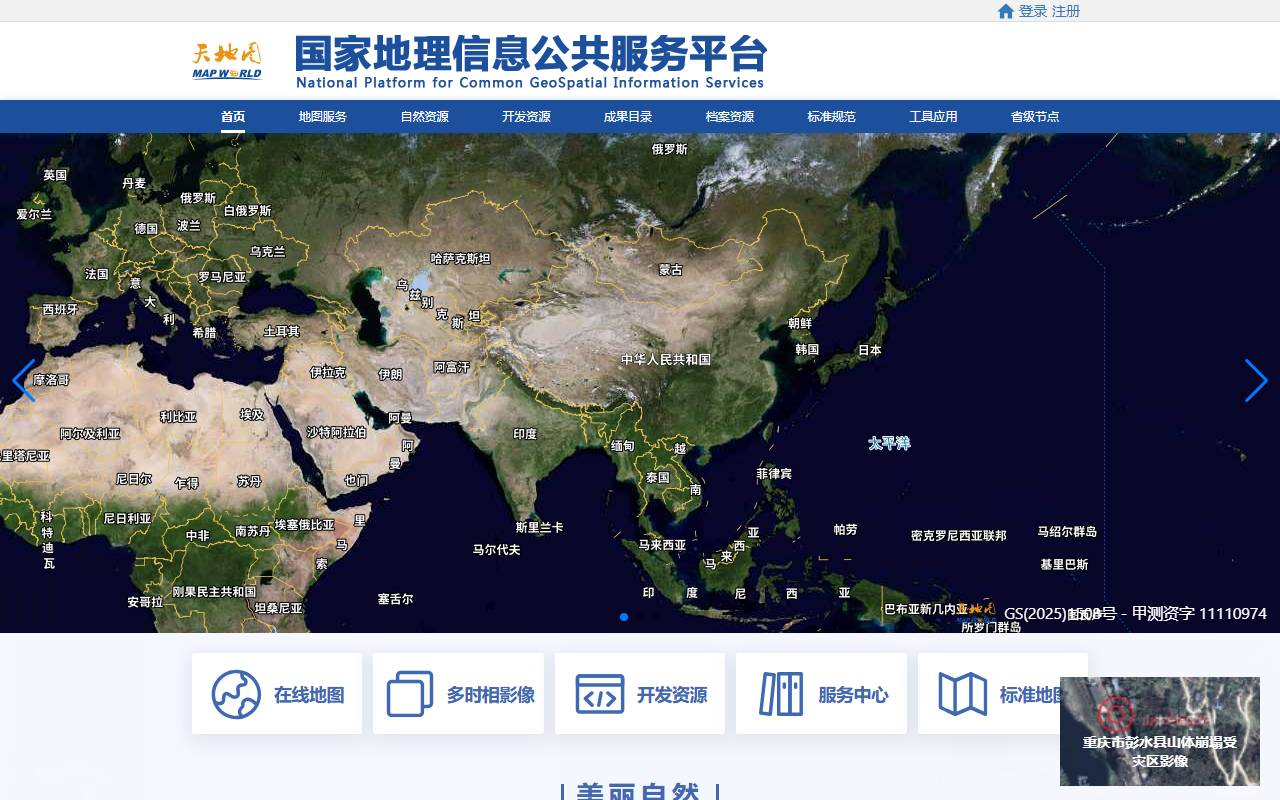Open the 自然资源 menu
This screenshot has width=1280, height=800.
425,116
